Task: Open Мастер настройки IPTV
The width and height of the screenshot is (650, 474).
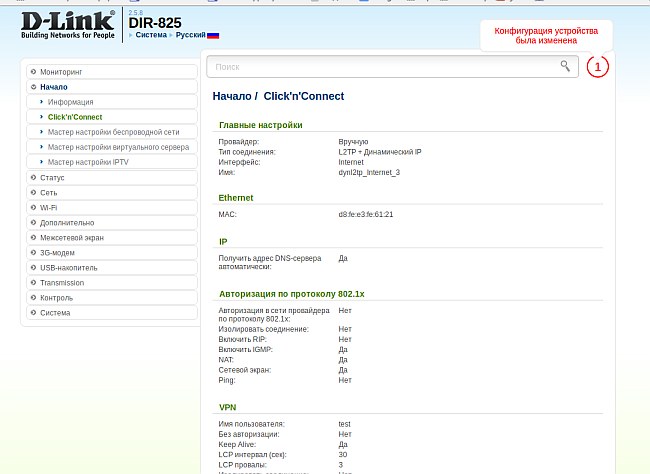Action: tap(88, 162)
